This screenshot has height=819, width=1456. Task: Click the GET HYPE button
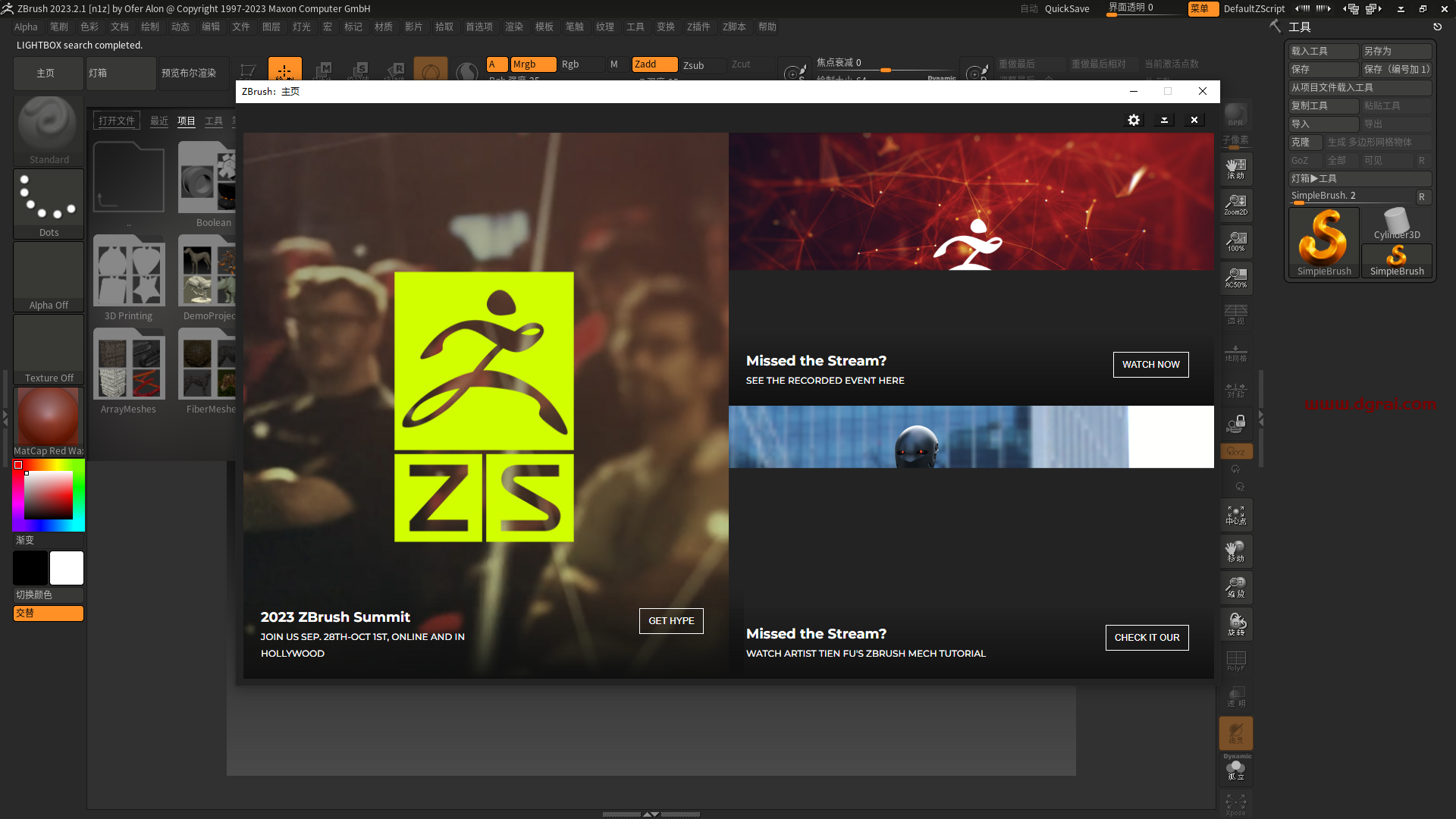671,621
